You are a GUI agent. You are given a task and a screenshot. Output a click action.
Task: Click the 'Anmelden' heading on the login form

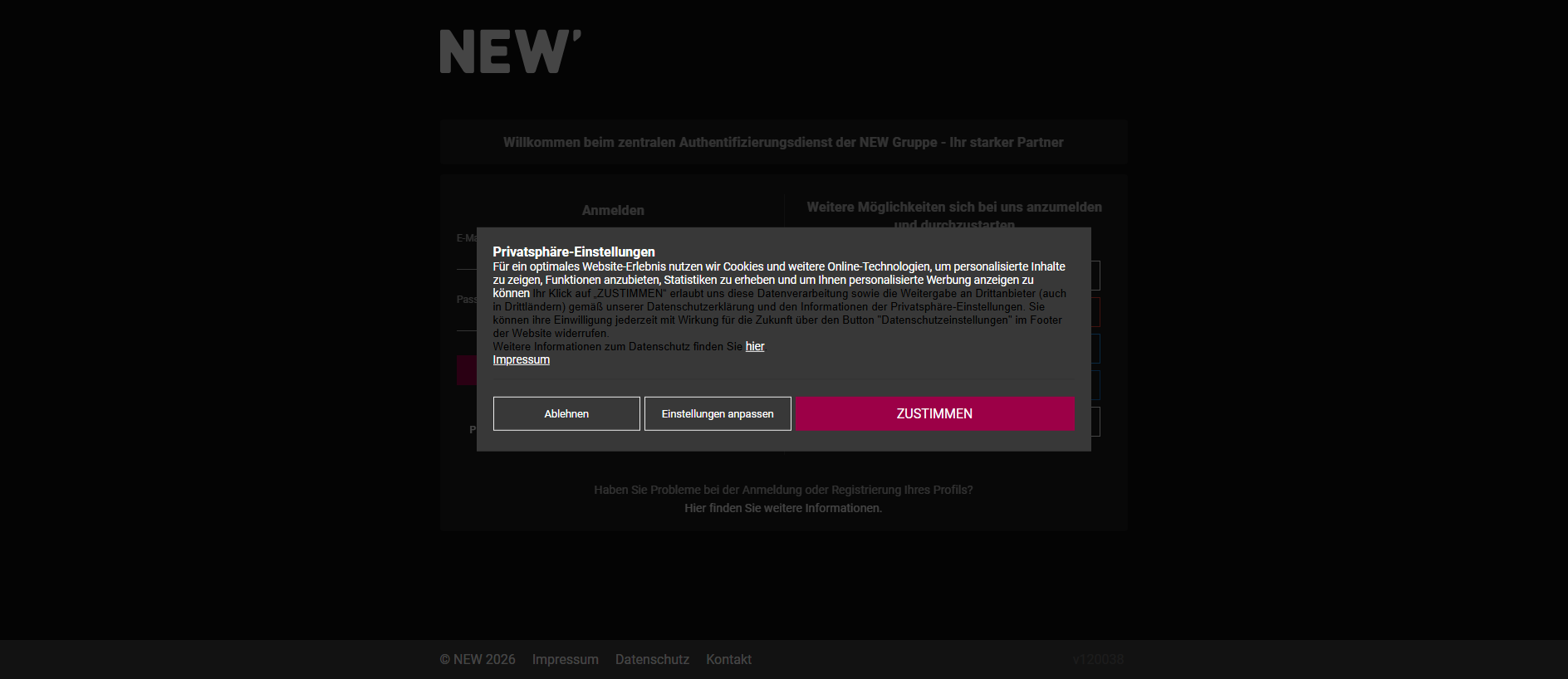(613, 210)
